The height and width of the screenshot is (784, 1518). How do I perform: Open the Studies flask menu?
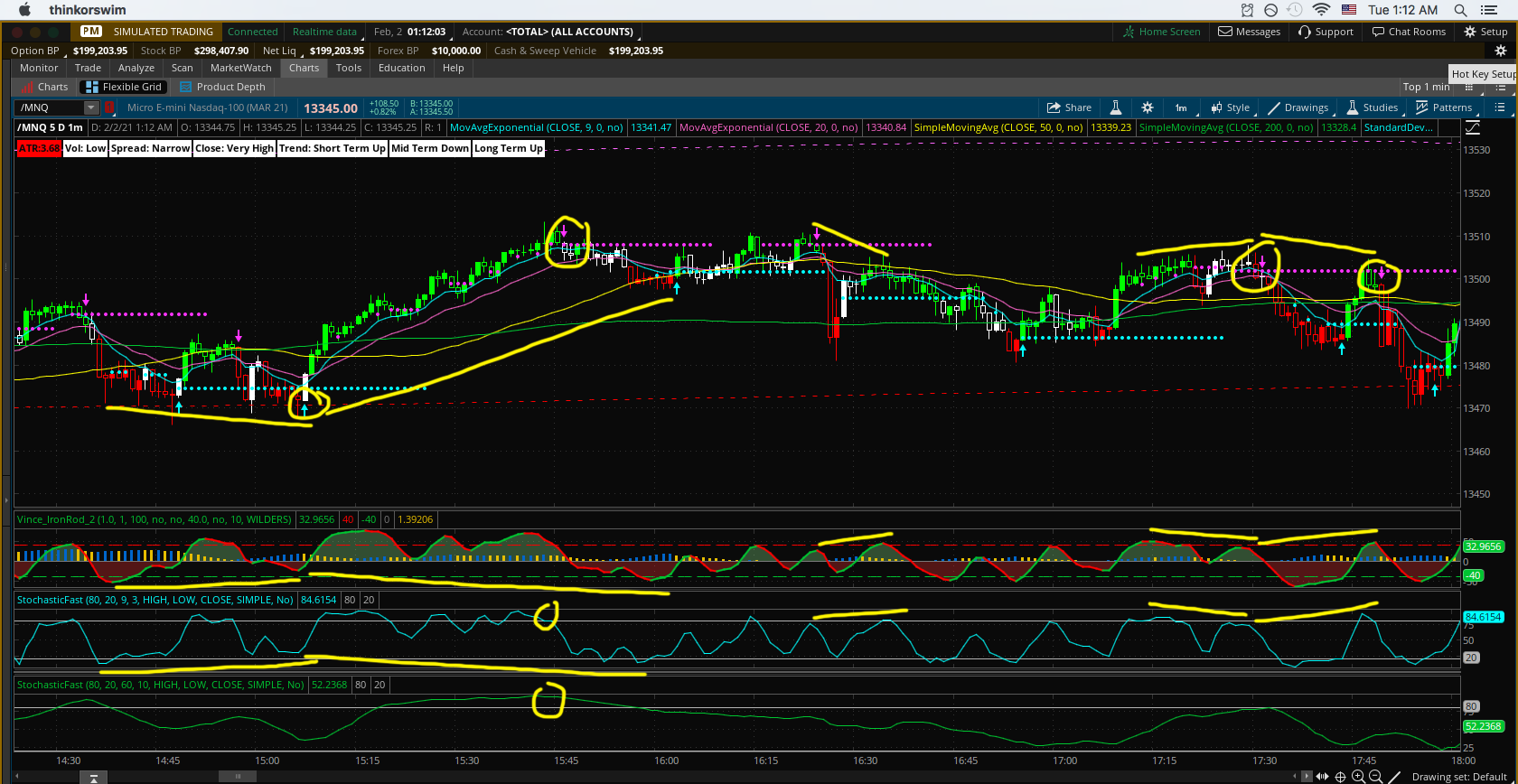pyautogui.click(x=1372, y=107)
